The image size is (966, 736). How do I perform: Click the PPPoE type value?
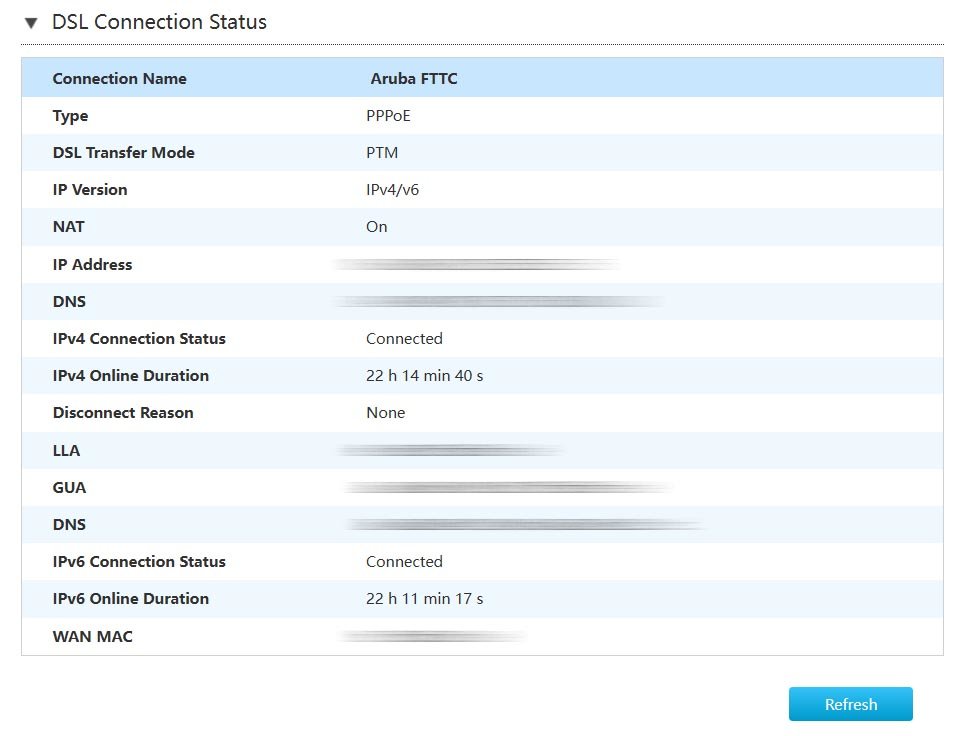click(x=388, y=116)
